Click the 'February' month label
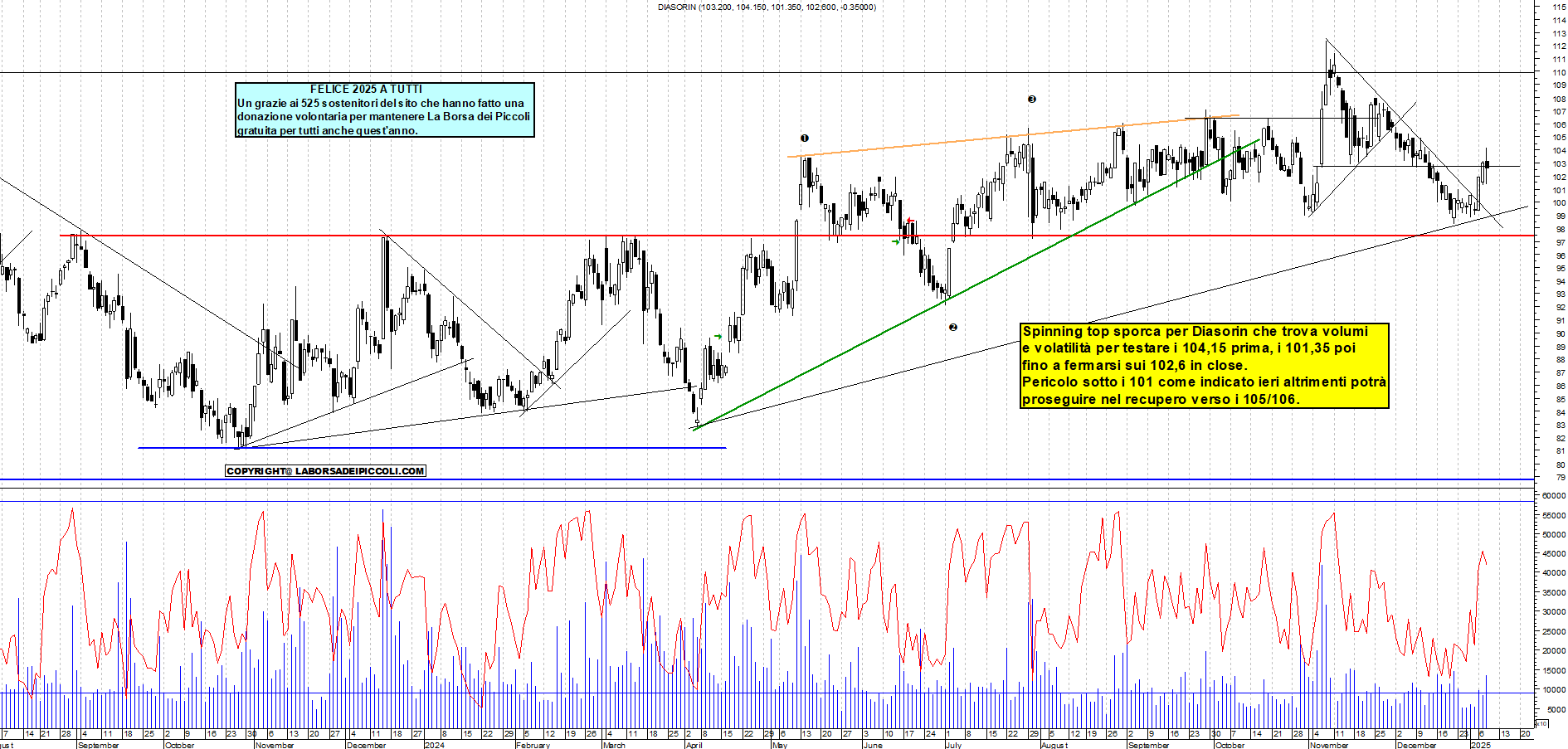 533,745
